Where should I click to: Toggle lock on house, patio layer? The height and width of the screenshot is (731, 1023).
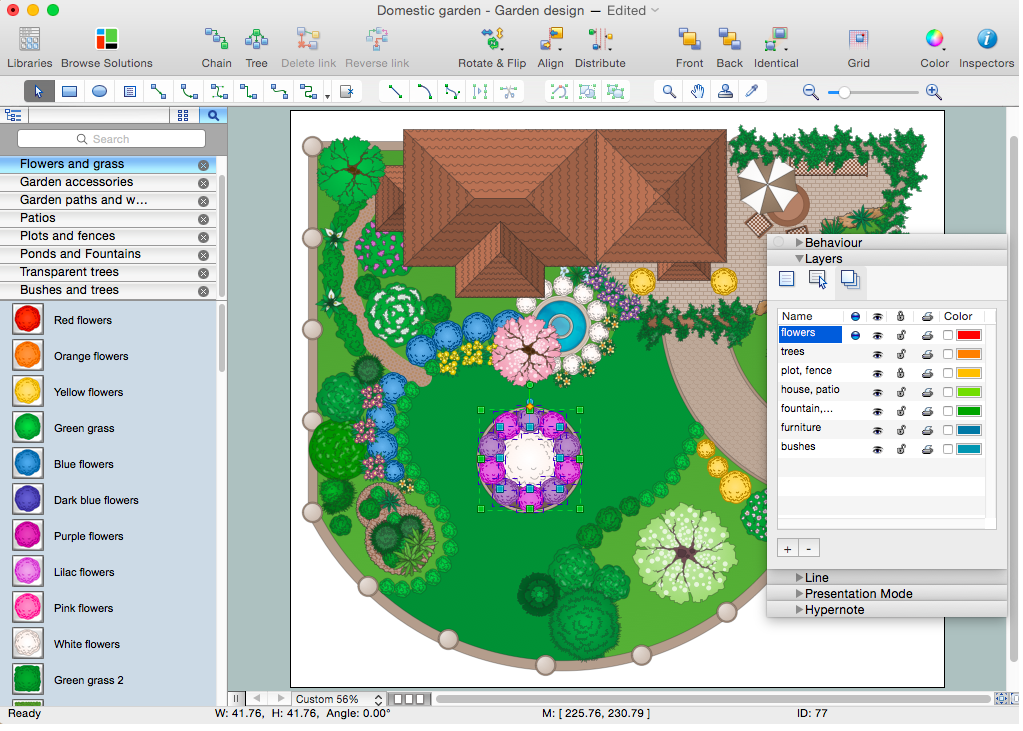tap(901, 392)
